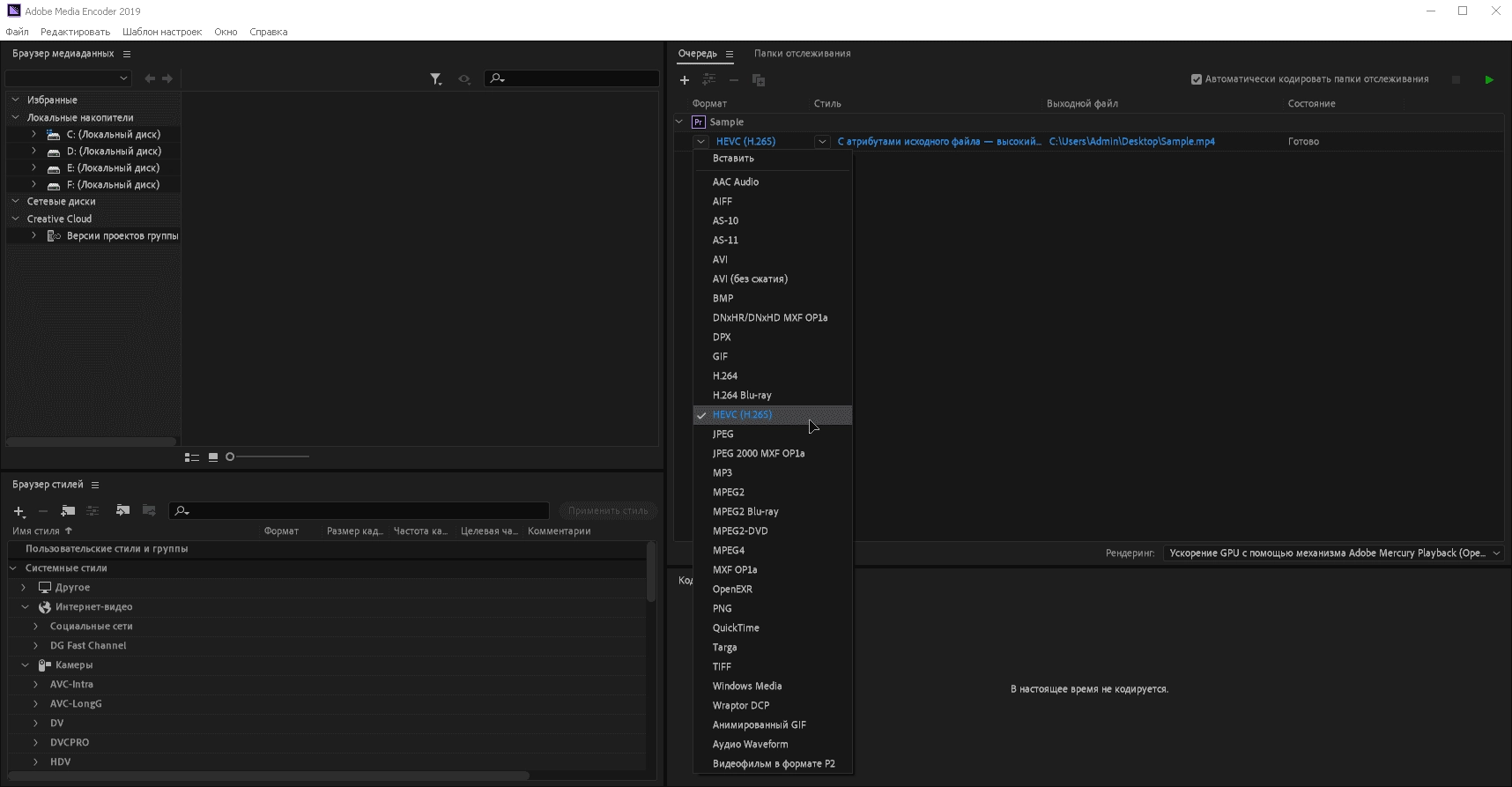Switch Media Browser to thumbnail view
The image size is (1512, 787).
[213, 457]
